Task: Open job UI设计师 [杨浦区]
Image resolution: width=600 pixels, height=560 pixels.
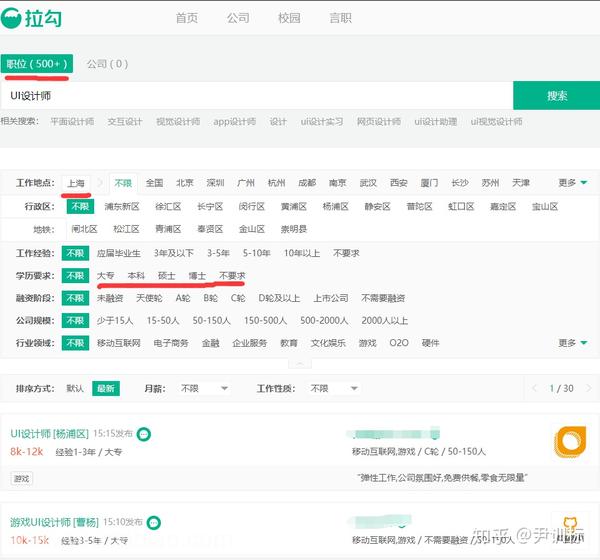Action: [49, 434]
